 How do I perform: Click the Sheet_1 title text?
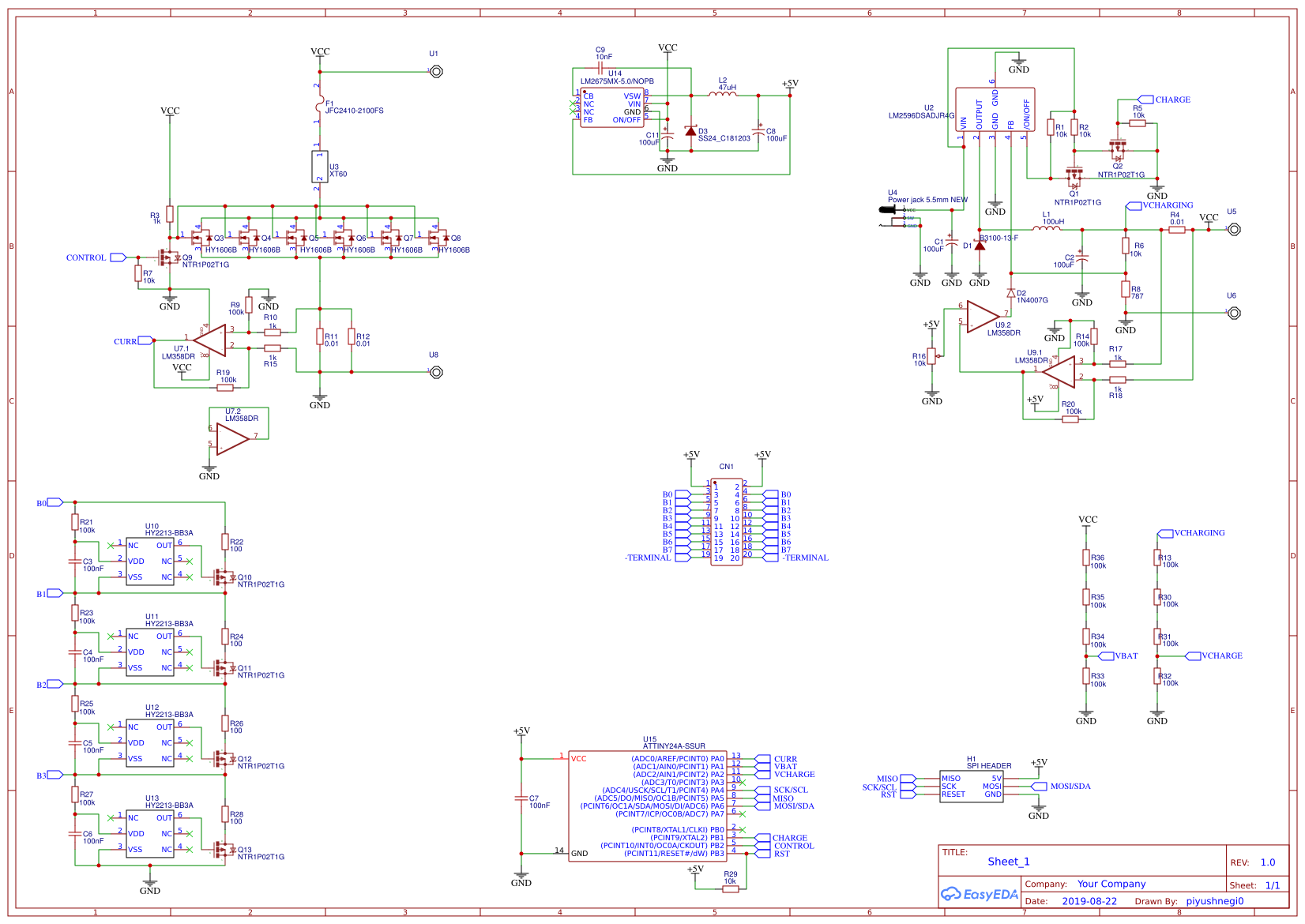[1010, 862]
